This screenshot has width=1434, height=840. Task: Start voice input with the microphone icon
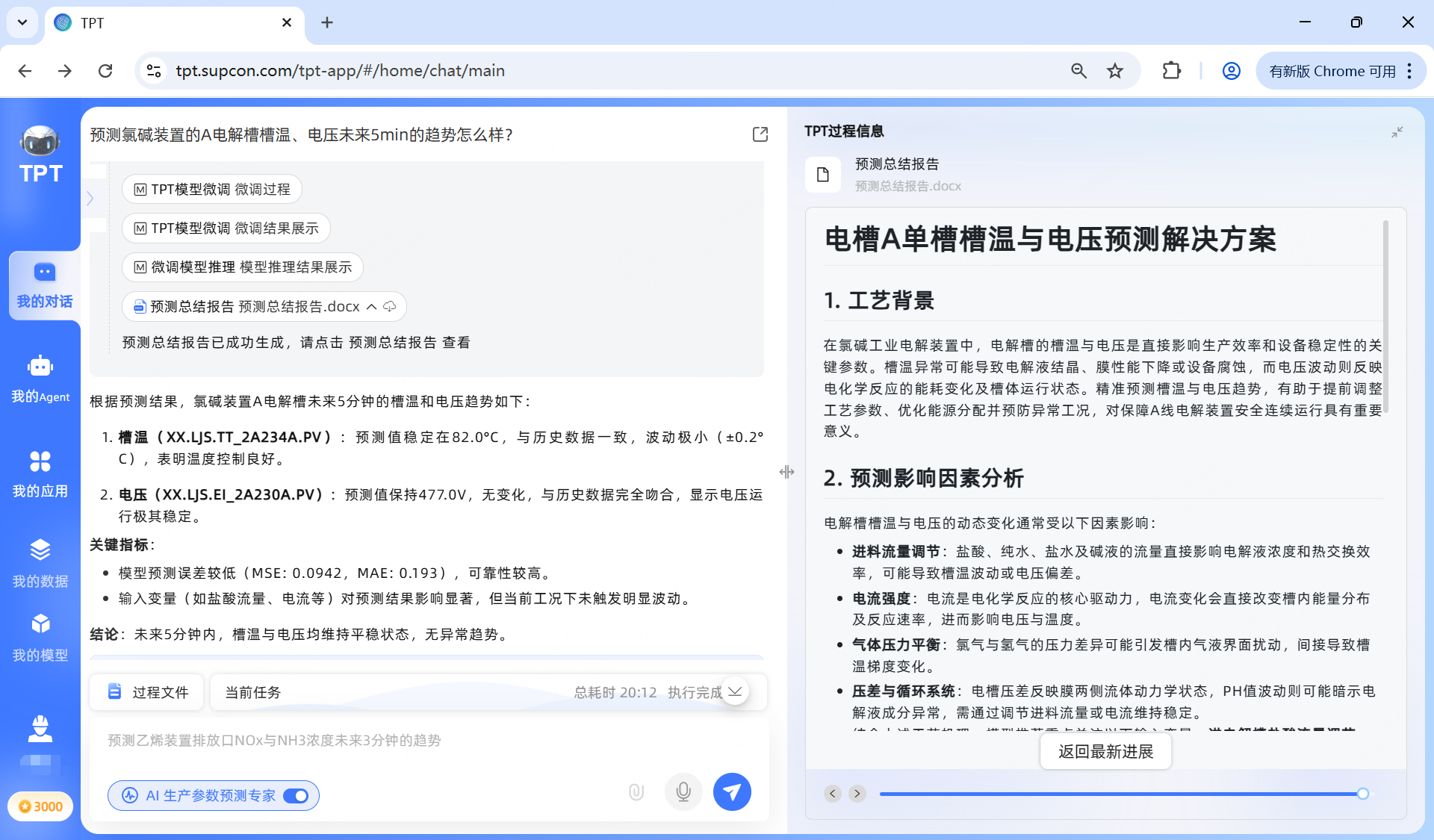683,791
